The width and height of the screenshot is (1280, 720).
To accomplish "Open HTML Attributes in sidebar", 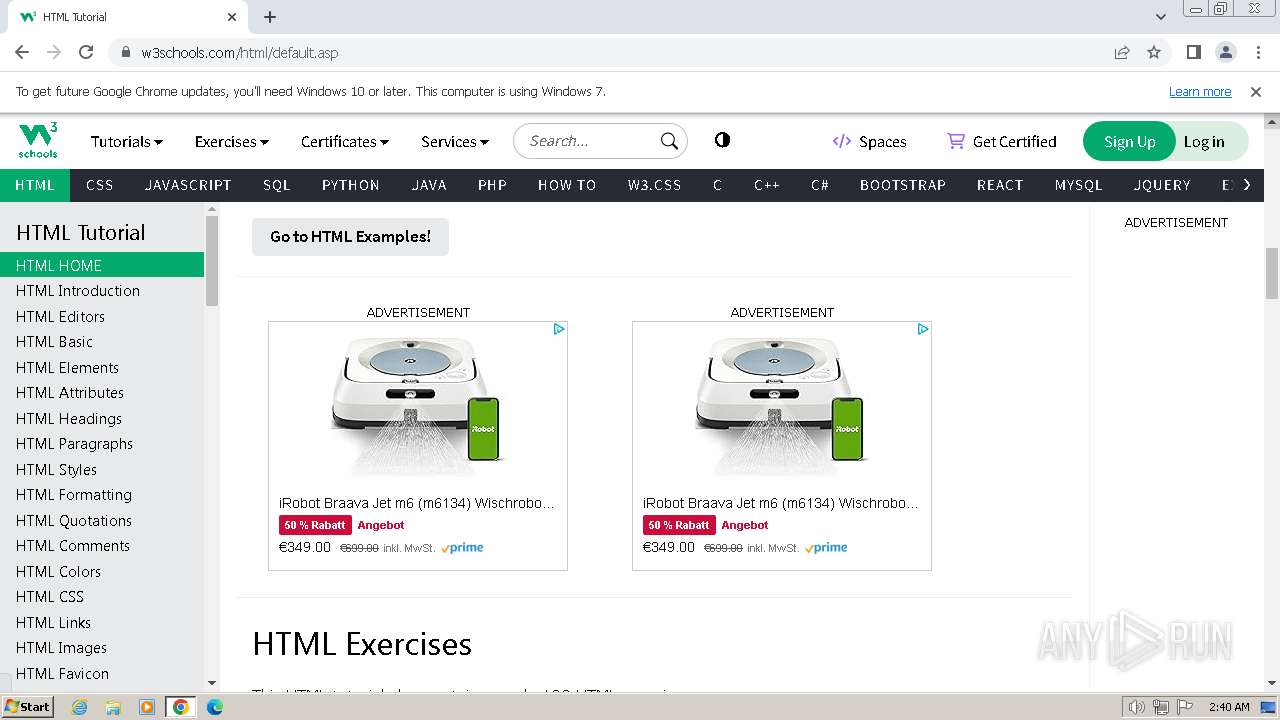I will (x=102, y=393).
